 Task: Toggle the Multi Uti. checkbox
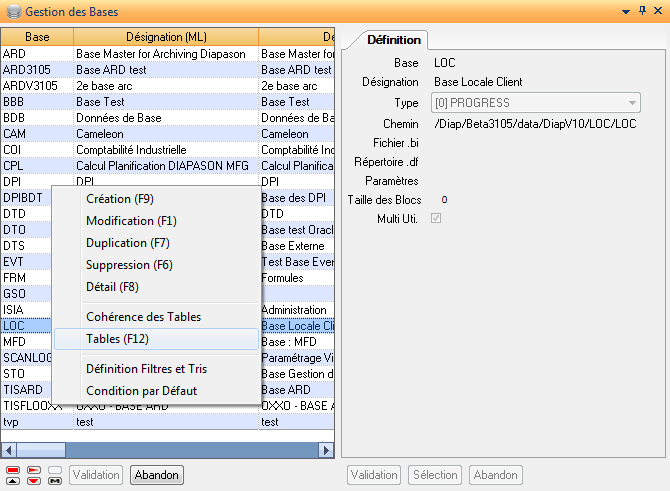tap(435, 218)
